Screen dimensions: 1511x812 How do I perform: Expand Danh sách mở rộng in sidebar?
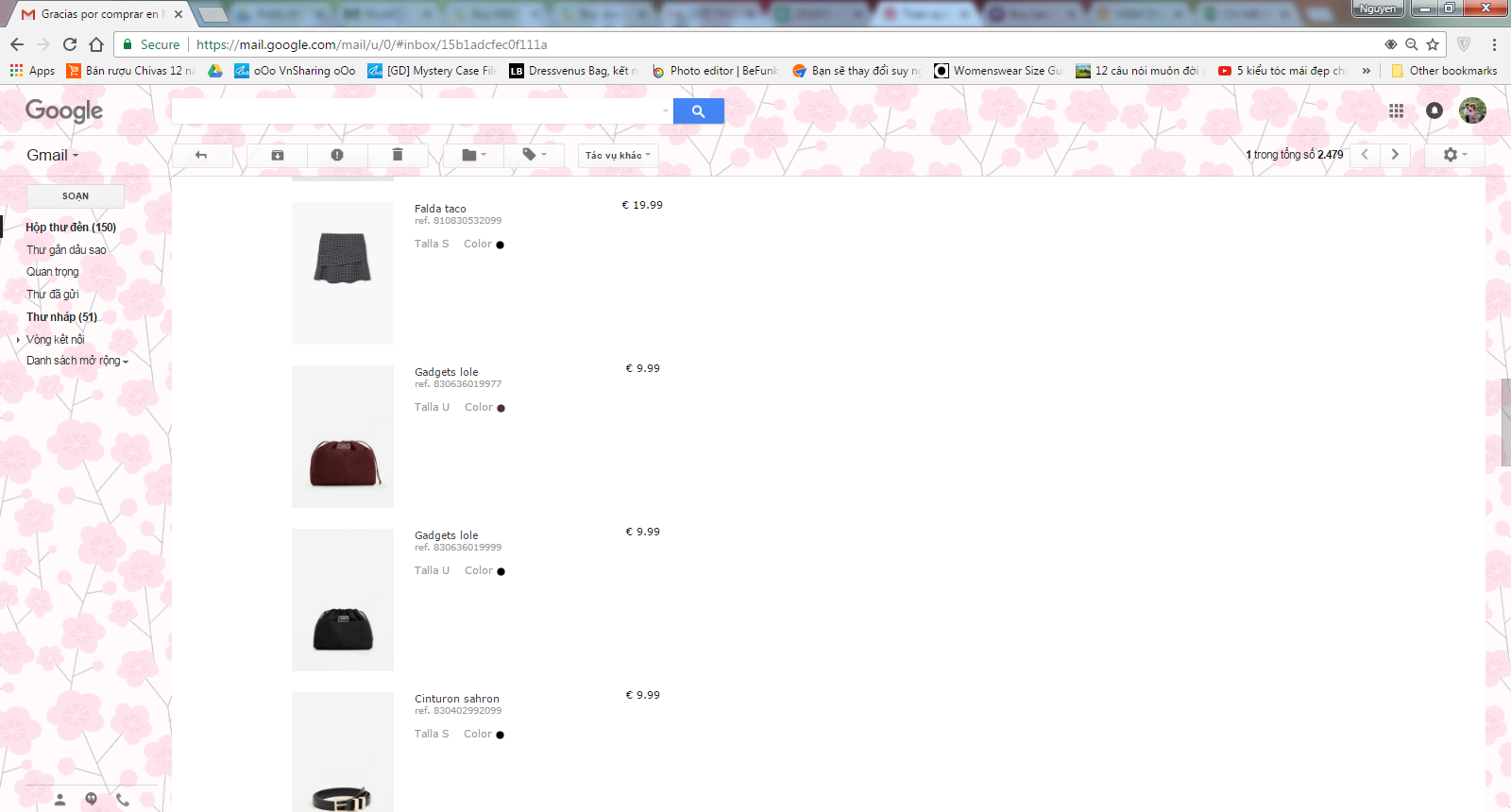click(x=76, y=361)
